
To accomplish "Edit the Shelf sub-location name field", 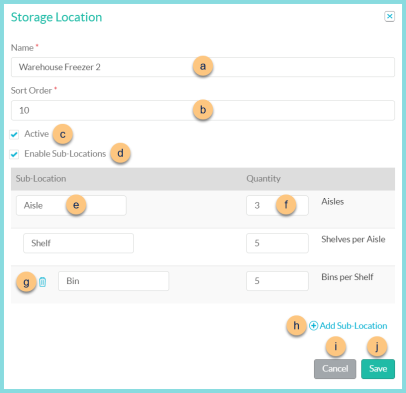I will [78, 243].
